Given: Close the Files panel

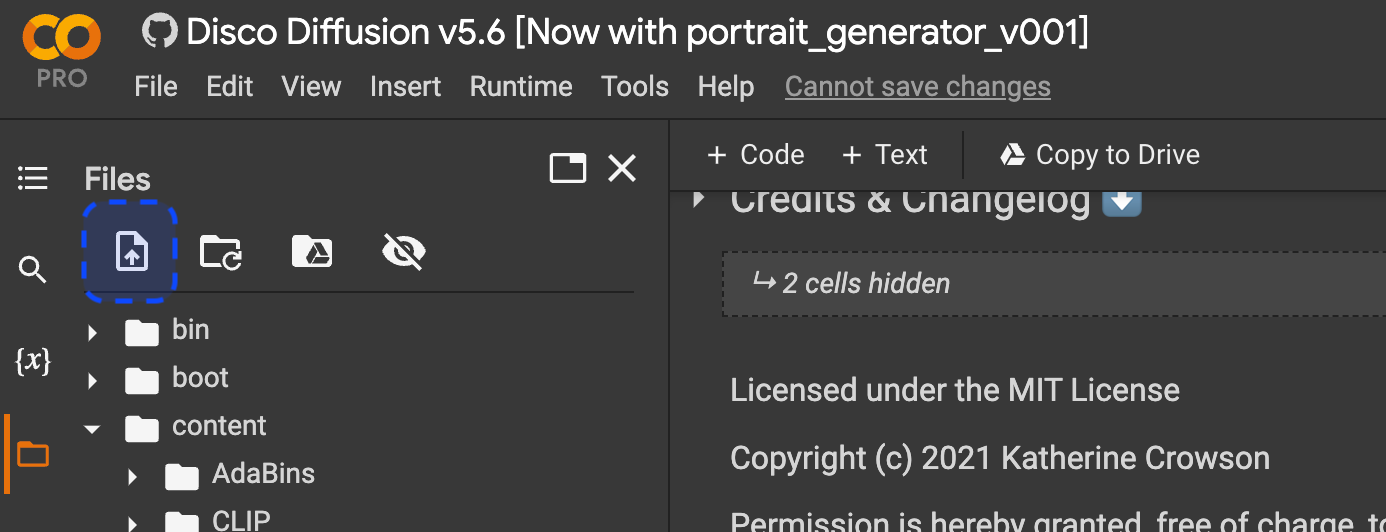Looking at the screenshot, I should [622, 168].
